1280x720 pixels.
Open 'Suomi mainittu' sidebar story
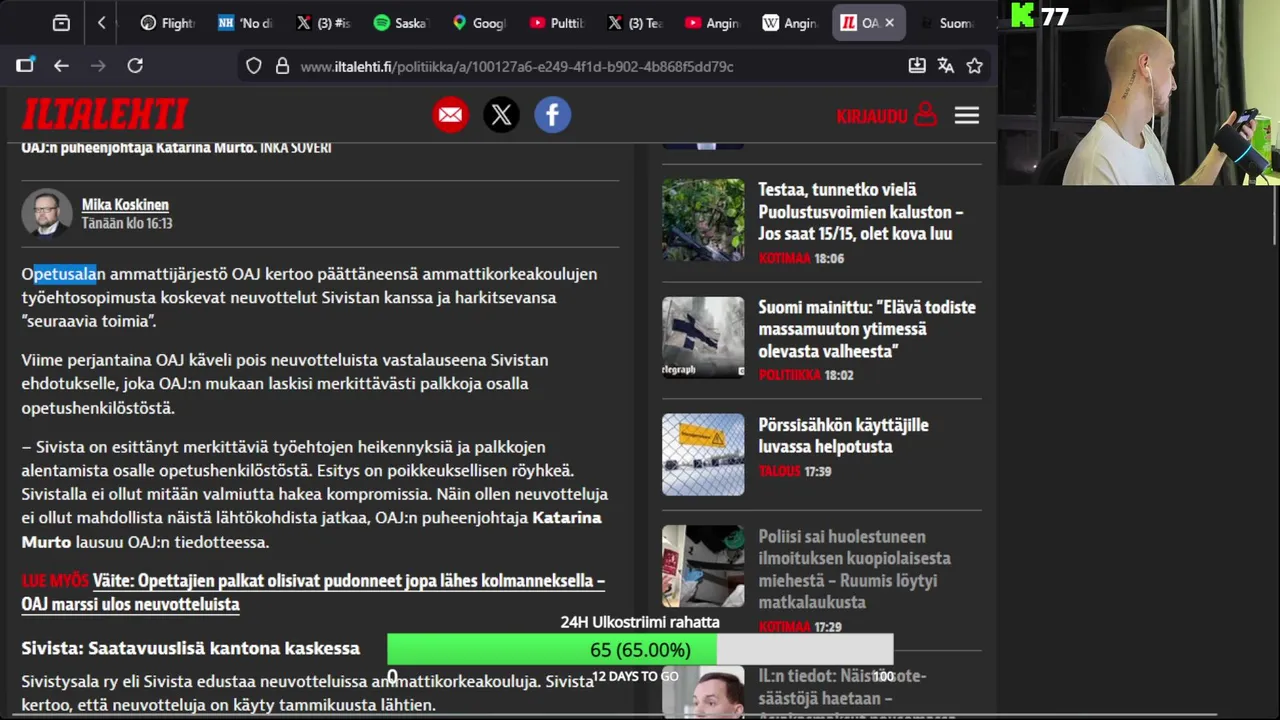(867, 329)
